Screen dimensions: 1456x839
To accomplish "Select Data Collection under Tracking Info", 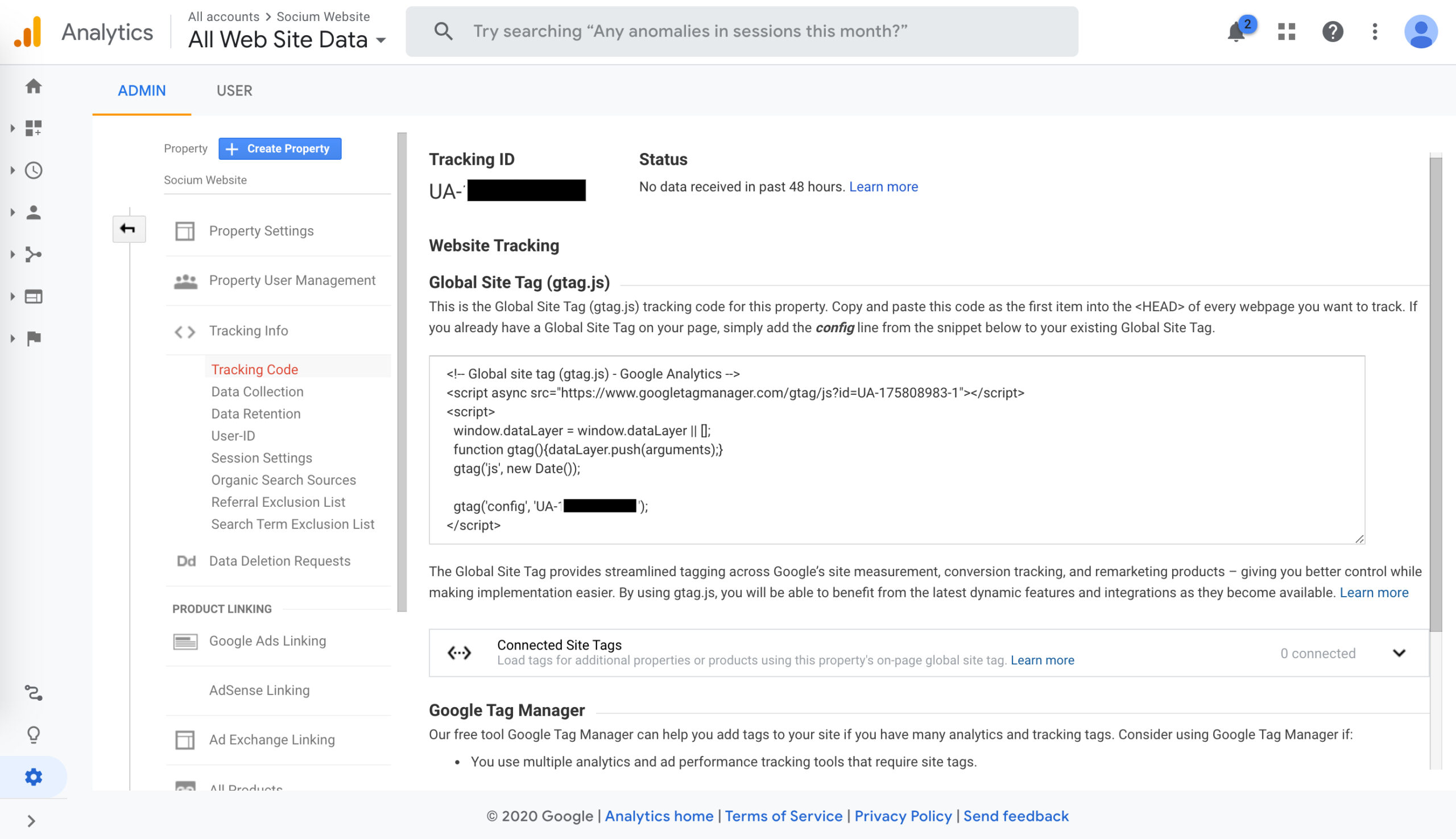I will tap(257, 392).
